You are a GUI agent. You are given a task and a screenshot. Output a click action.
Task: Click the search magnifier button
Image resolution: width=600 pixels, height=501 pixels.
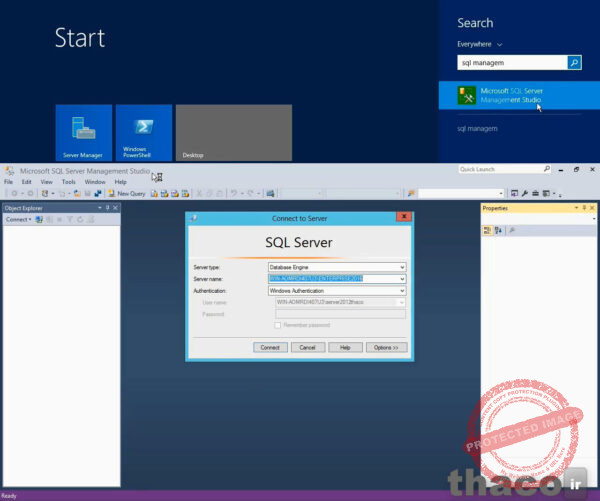[x=574, y=62]
